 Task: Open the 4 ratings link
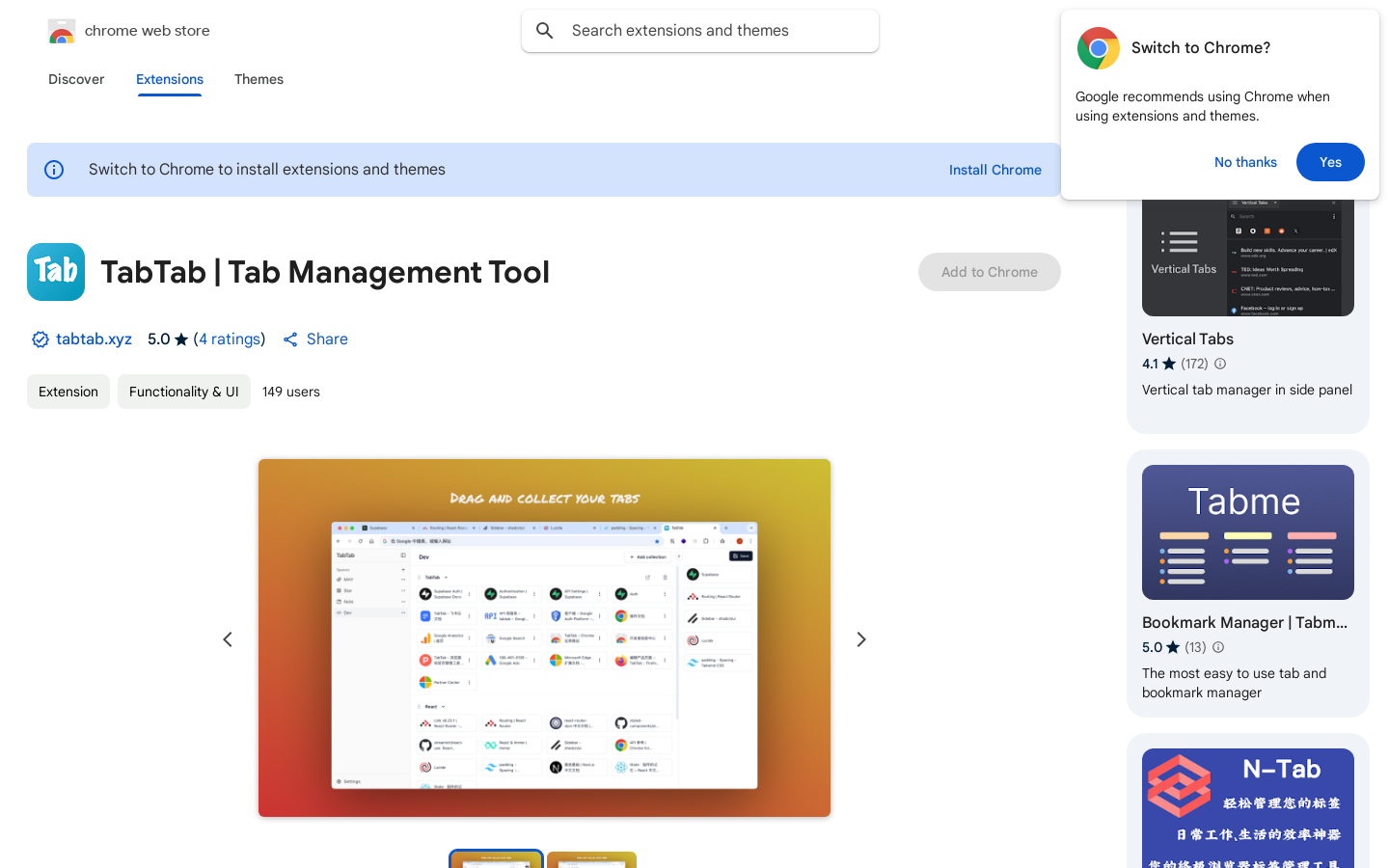[x=230, y=339]
